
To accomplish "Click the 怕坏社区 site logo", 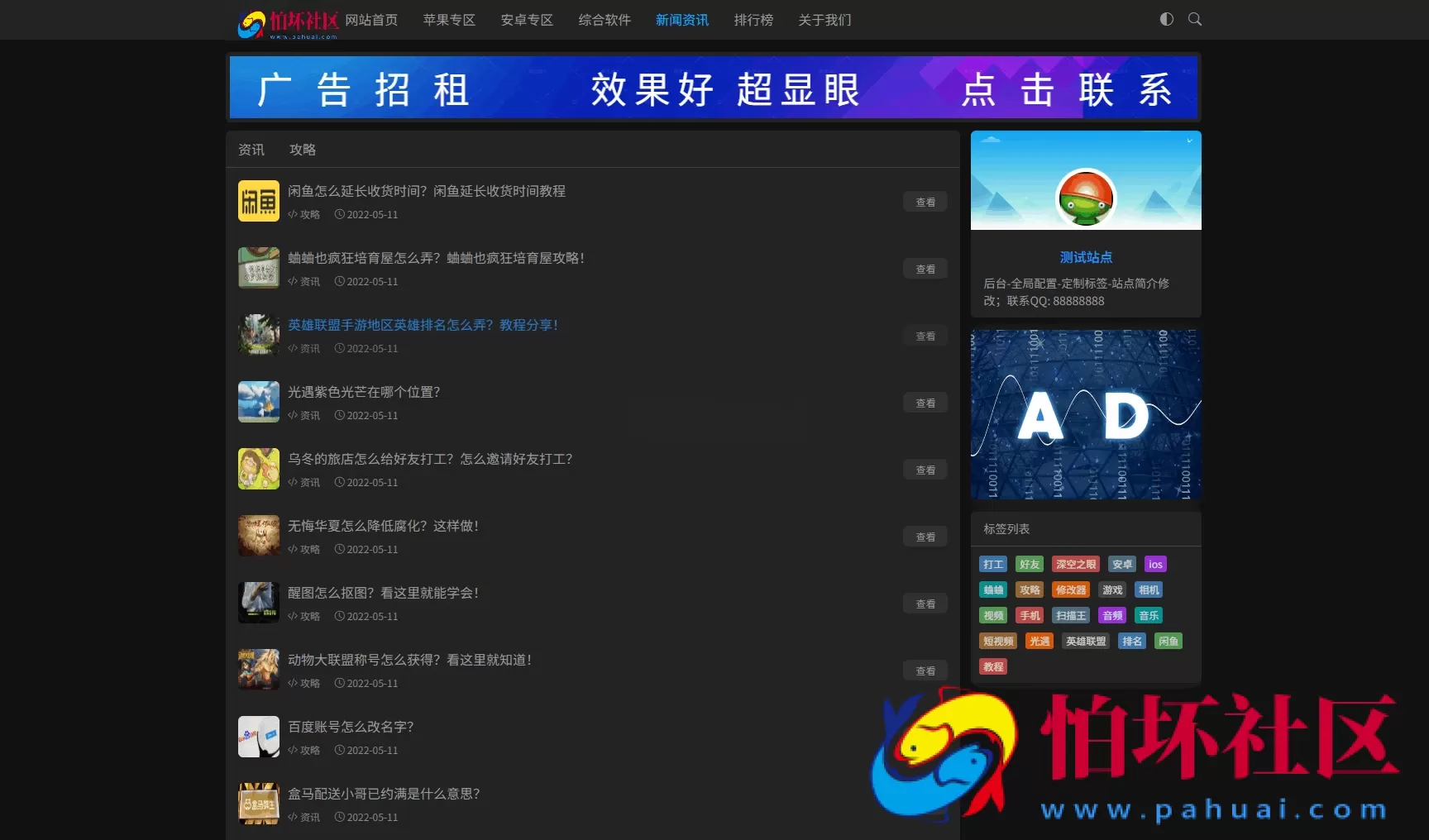I will (x=287, y=21).
